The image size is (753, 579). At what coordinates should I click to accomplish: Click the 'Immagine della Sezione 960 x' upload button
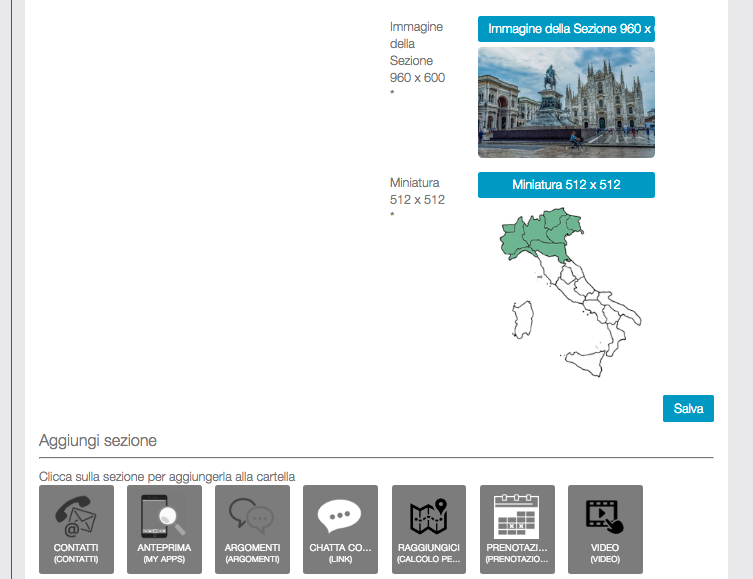pyautogui.click(x=566, y=29)
